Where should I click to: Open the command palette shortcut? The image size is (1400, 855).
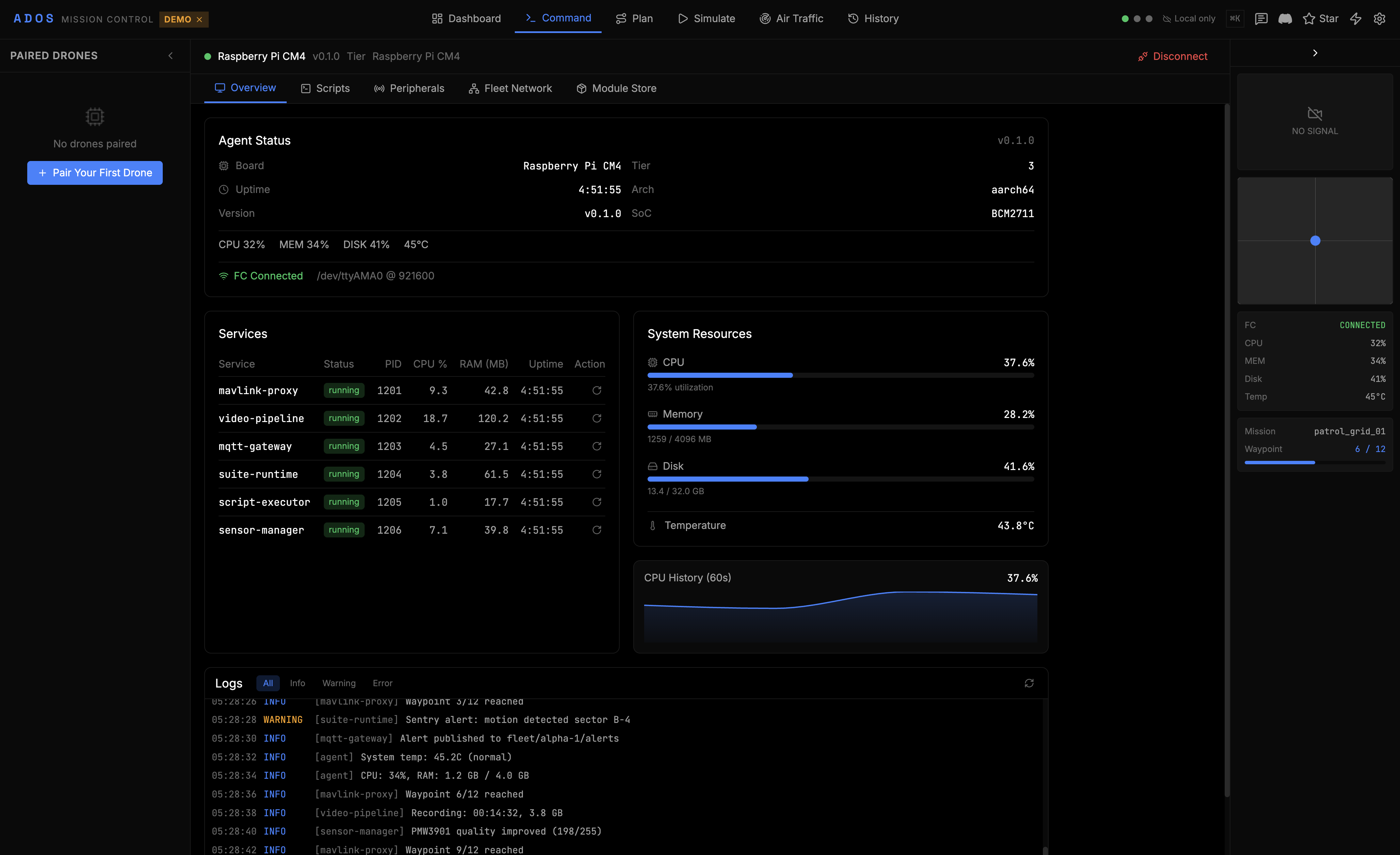coord(1235,19)
